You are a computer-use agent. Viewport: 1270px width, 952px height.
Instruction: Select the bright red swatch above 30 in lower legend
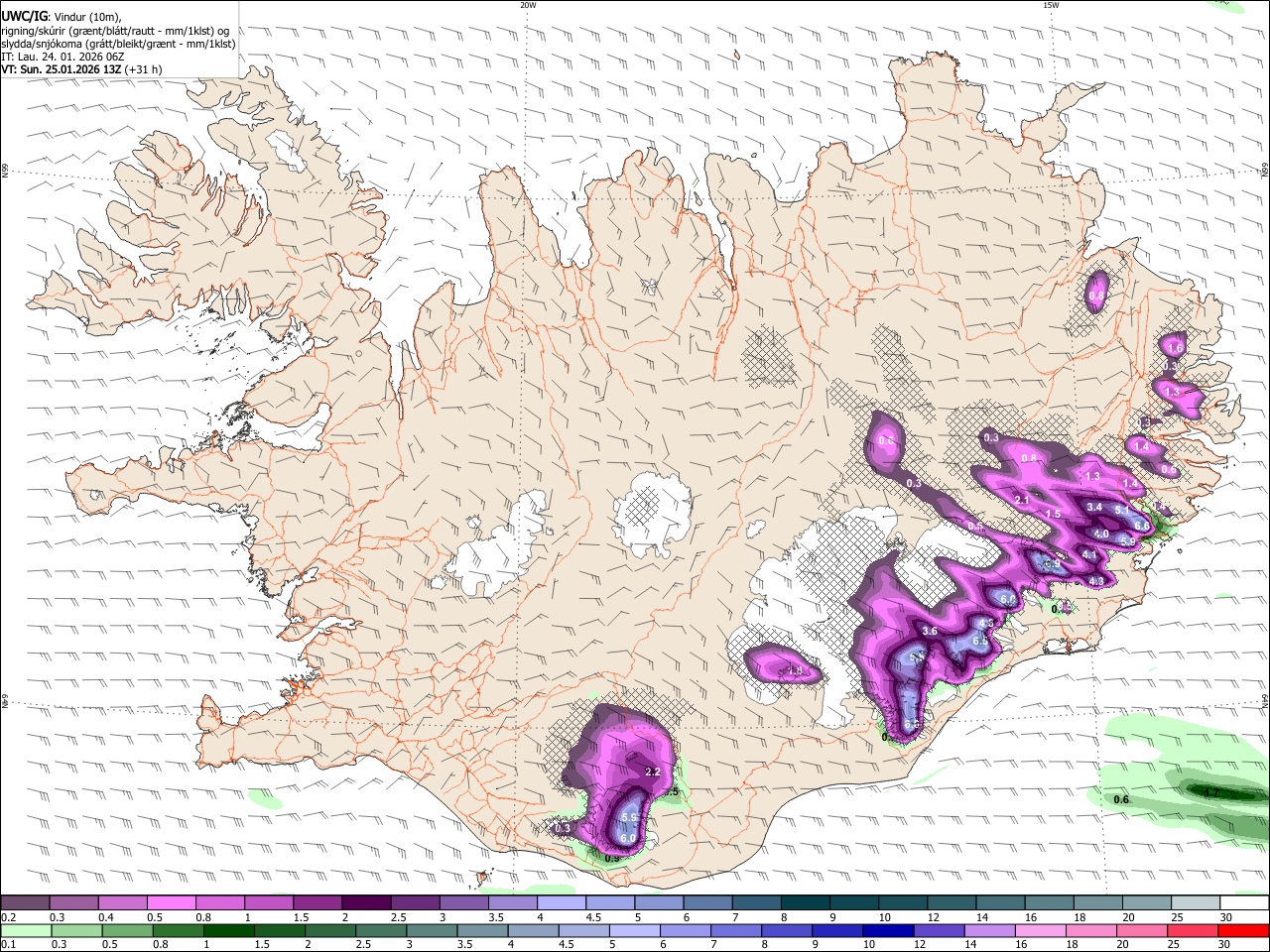pos(1242,930)
